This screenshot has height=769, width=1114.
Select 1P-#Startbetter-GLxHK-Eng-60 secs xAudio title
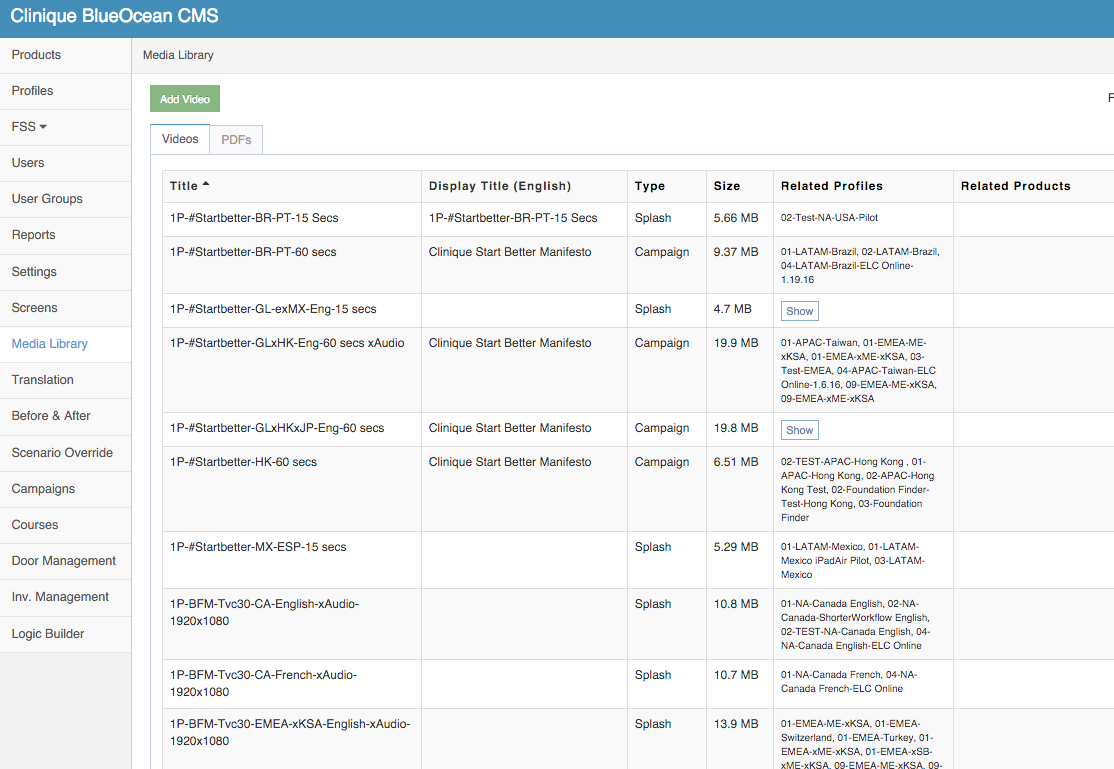click(x=287, y=343)
